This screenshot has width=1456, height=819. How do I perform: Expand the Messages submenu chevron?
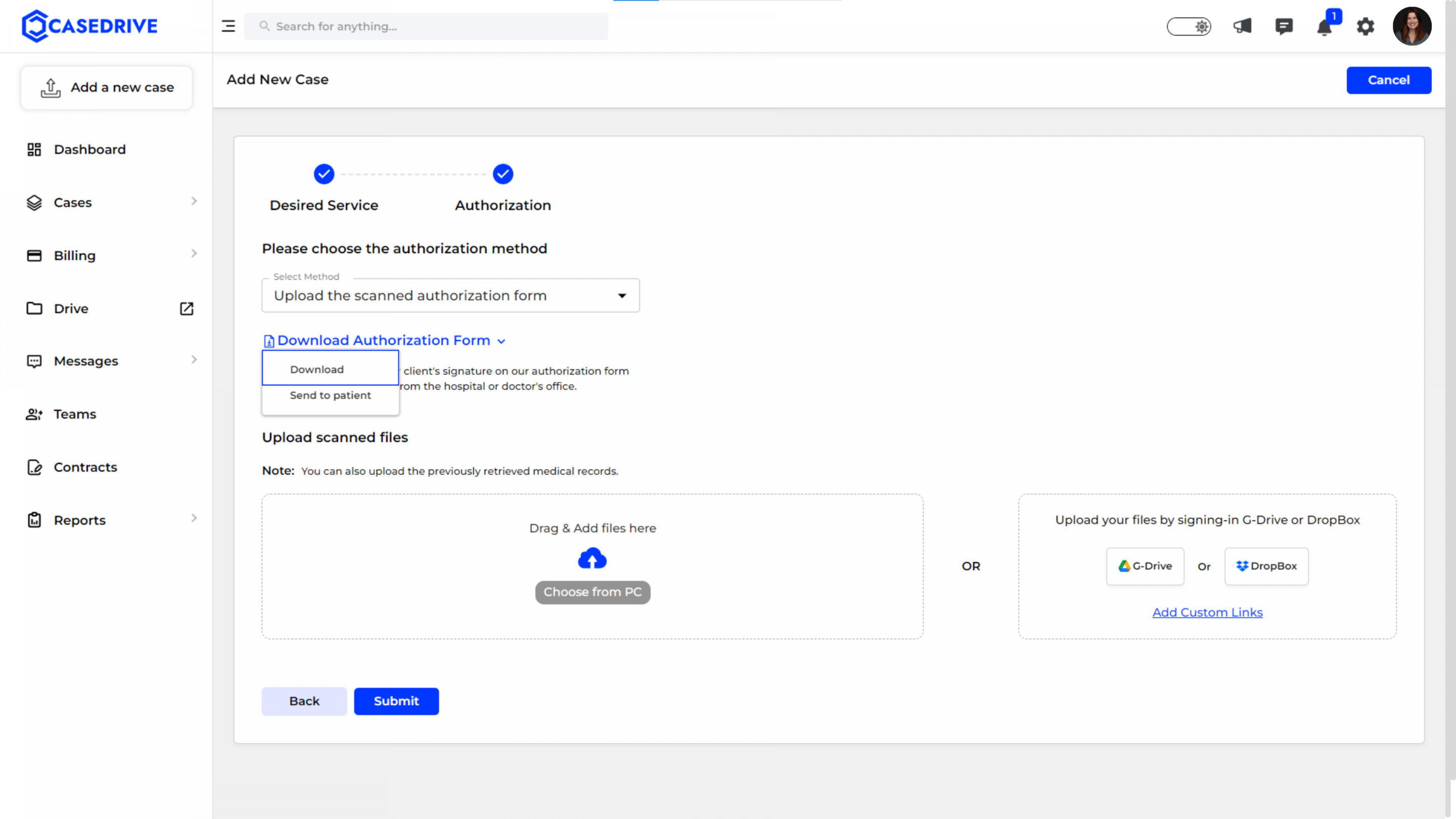(x=194, y=359)
